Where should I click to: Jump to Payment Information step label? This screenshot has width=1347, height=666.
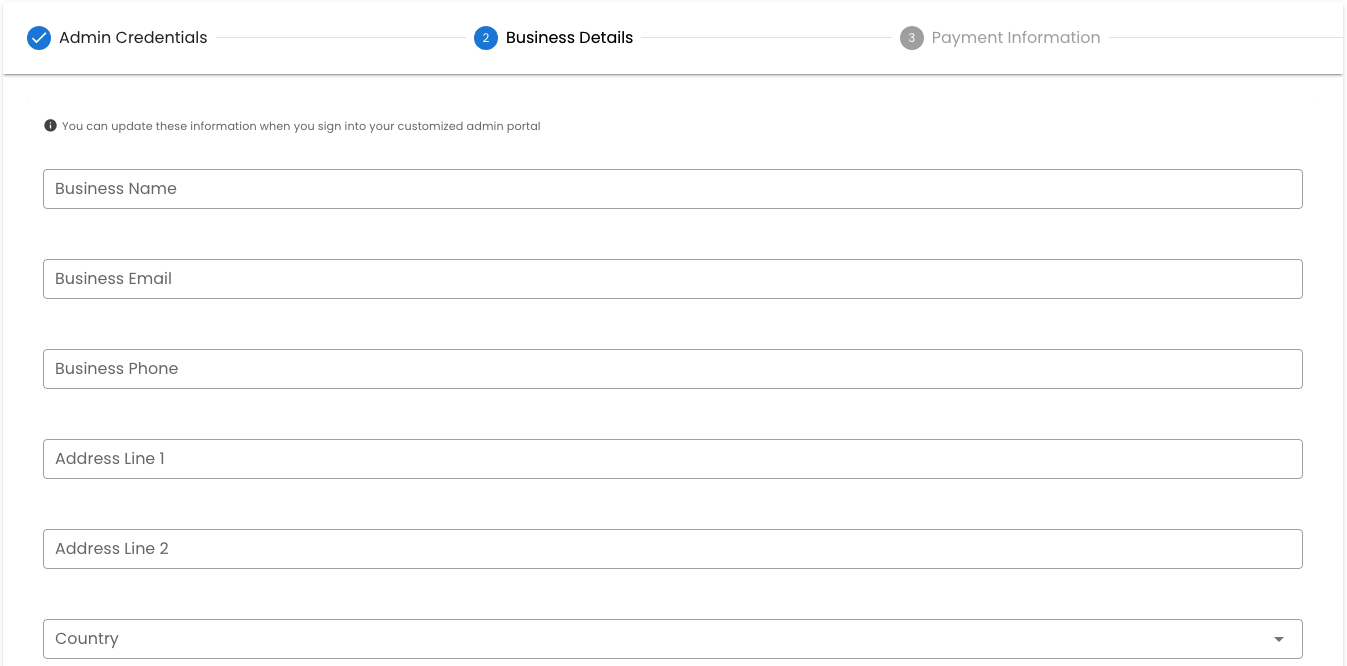coord(1015,38)
